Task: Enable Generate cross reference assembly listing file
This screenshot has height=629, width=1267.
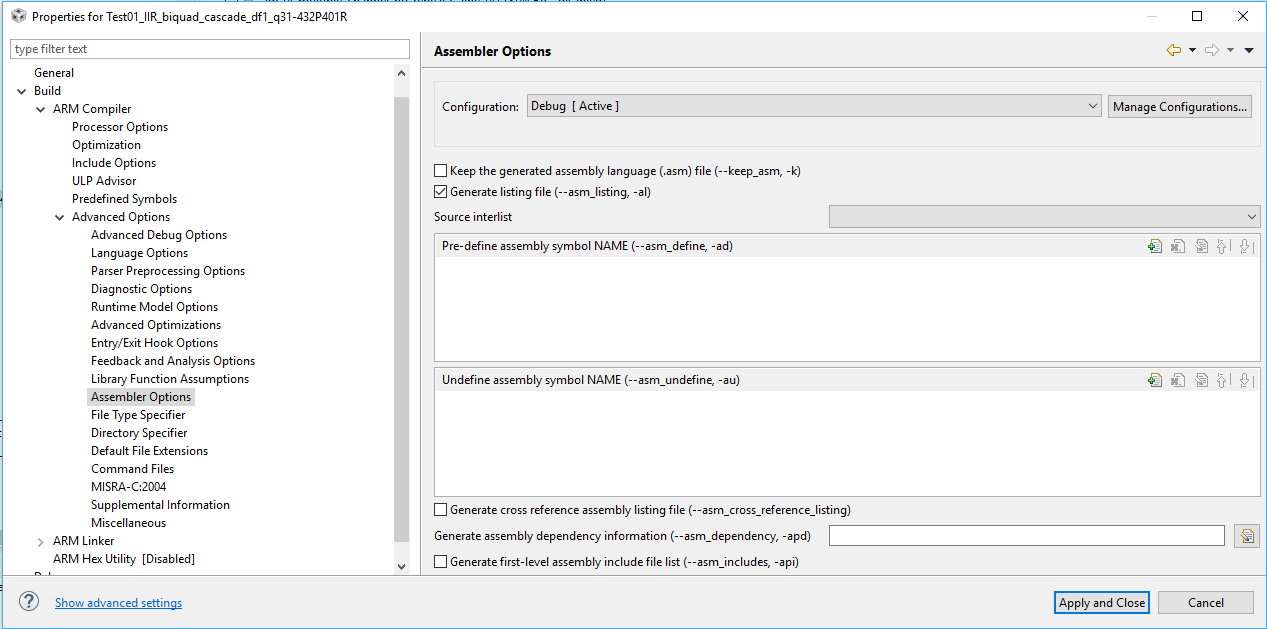Action: click(441, 510)
